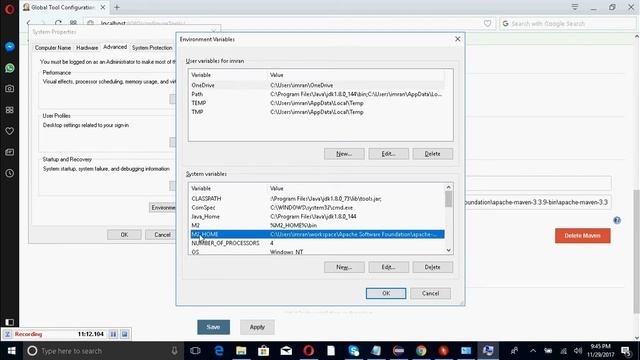Click Save on Jenkins page
640x360 pixels.
tap(213, 327)
